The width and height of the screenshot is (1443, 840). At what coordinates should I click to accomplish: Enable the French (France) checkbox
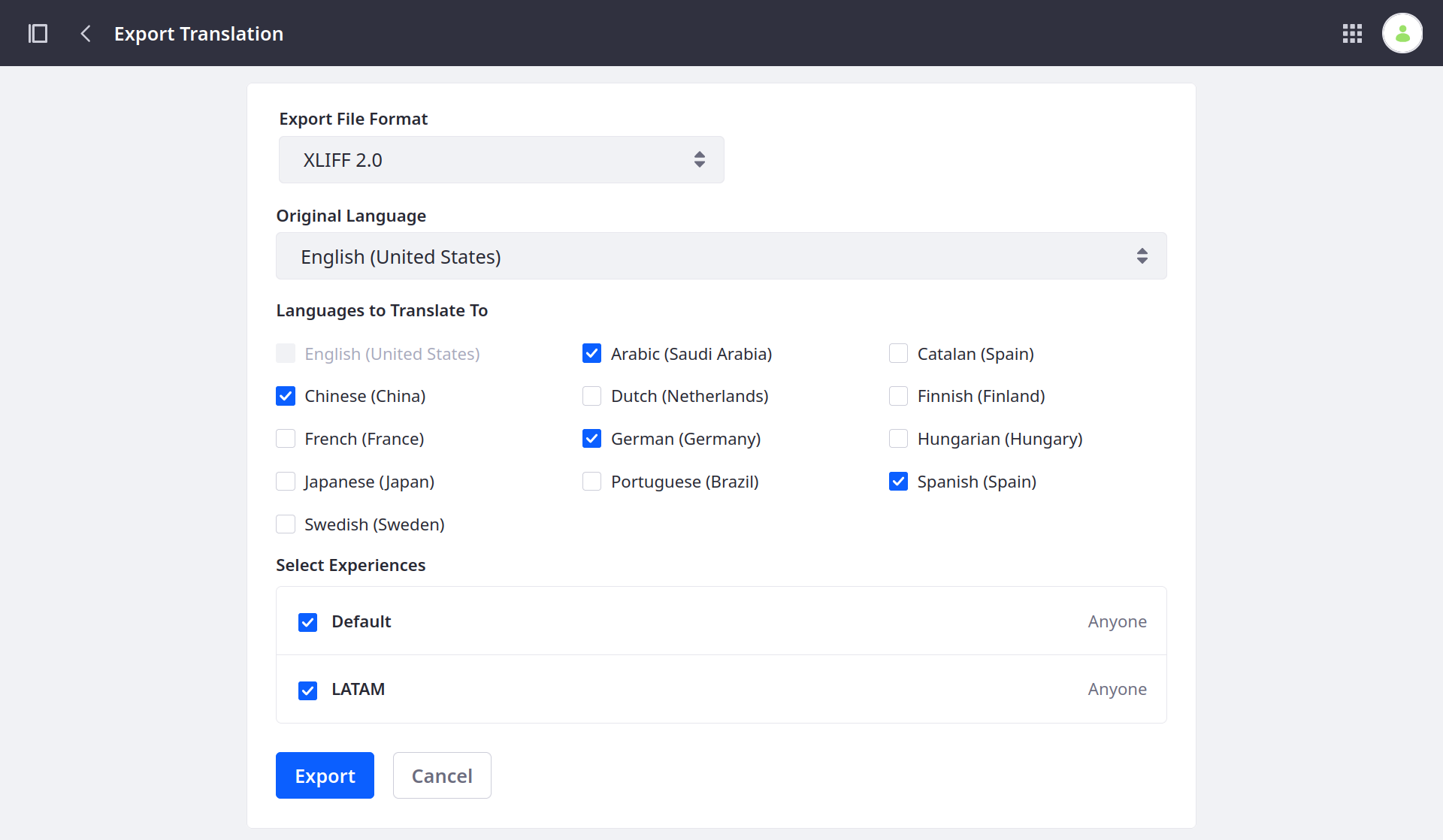[x=286, y=439]
